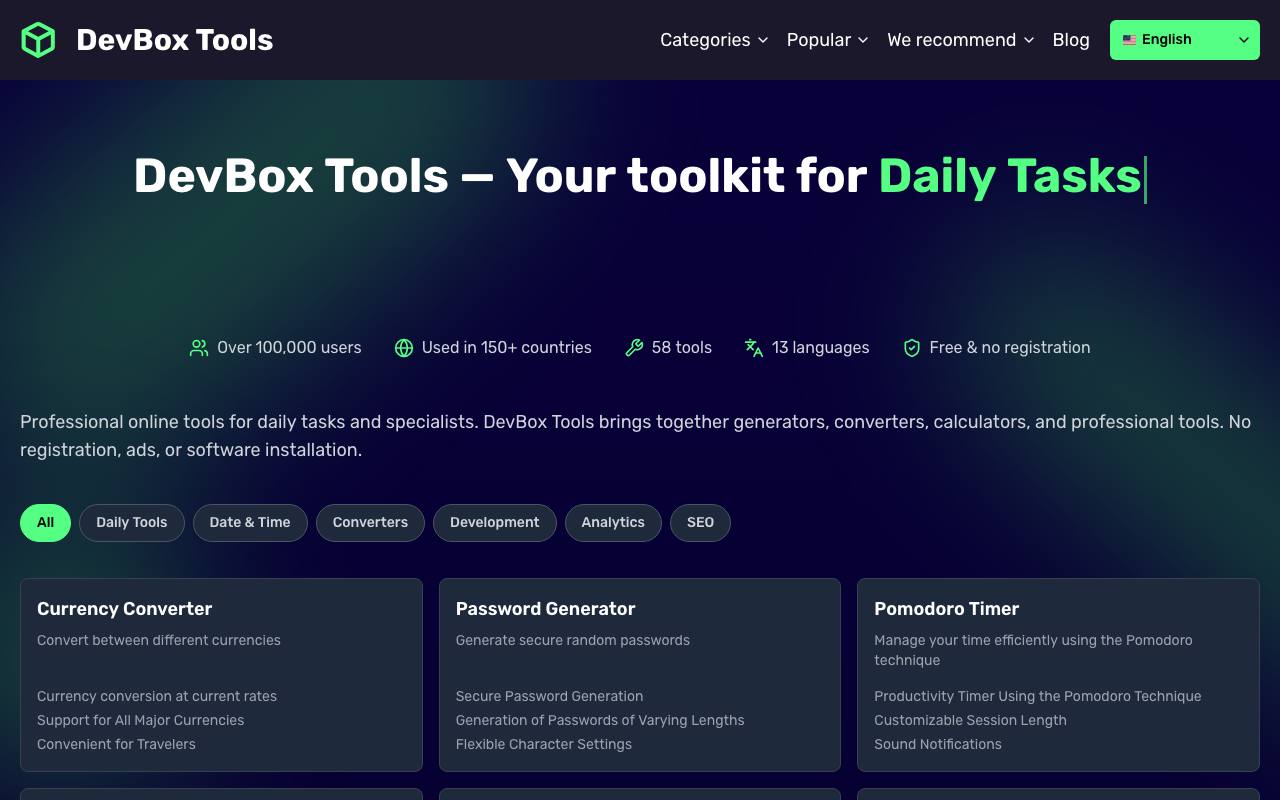The image size is (1280, 800).
Task: Click 'Currency conversion at current rates'
Action: (x=157, y=696)
